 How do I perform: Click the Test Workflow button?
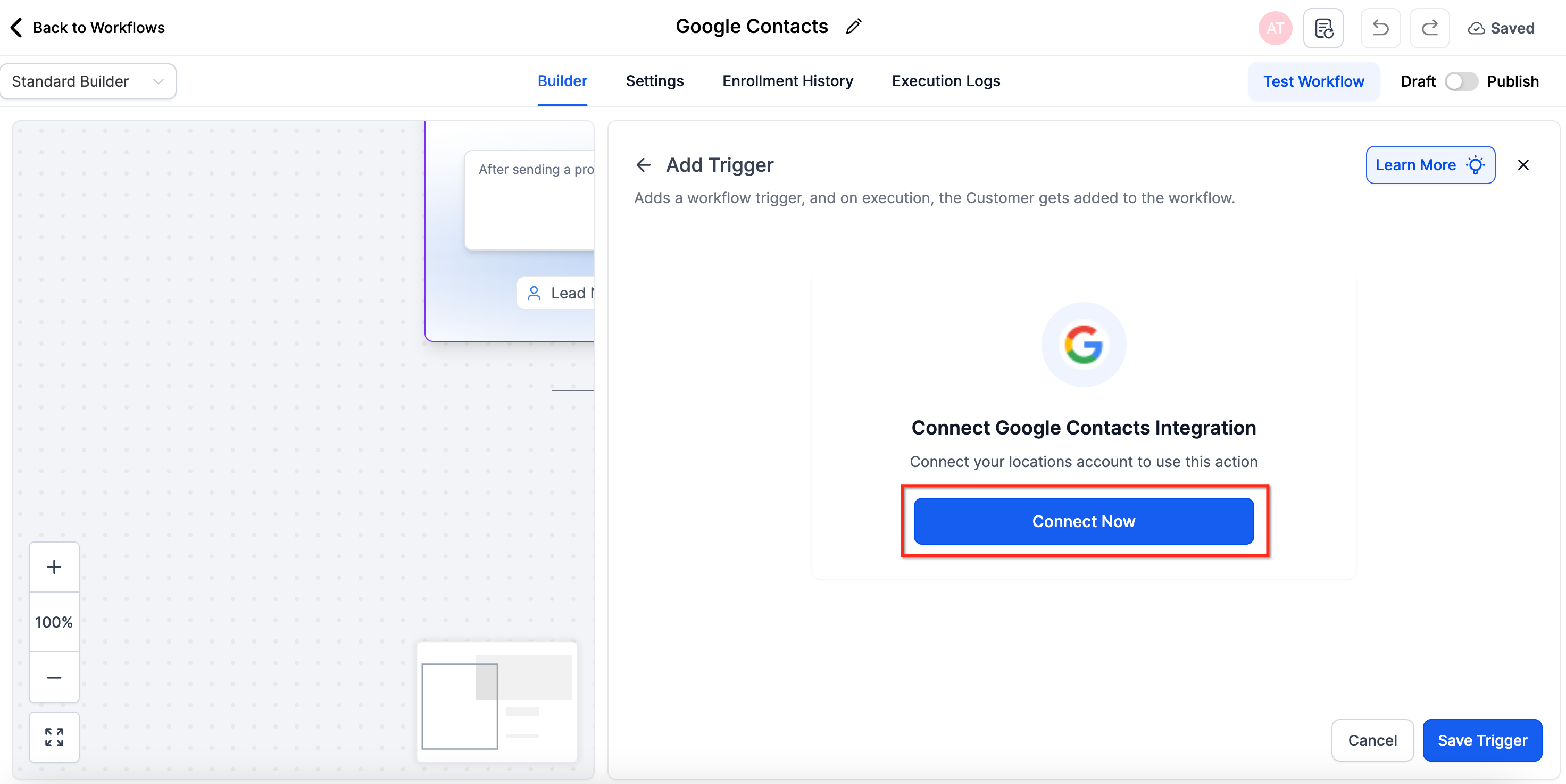[x=1313, y=81]
